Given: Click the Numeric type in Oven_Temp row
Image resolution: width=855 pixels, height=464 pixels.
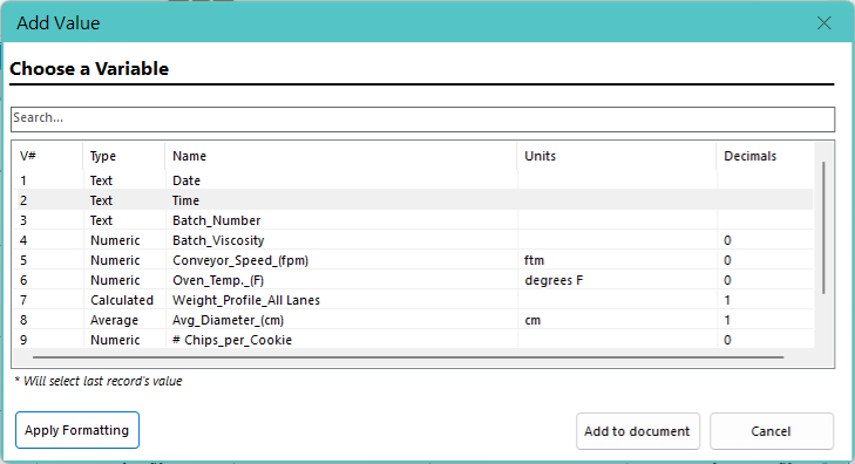Looking at the screenshot, I should click(115, 280).
